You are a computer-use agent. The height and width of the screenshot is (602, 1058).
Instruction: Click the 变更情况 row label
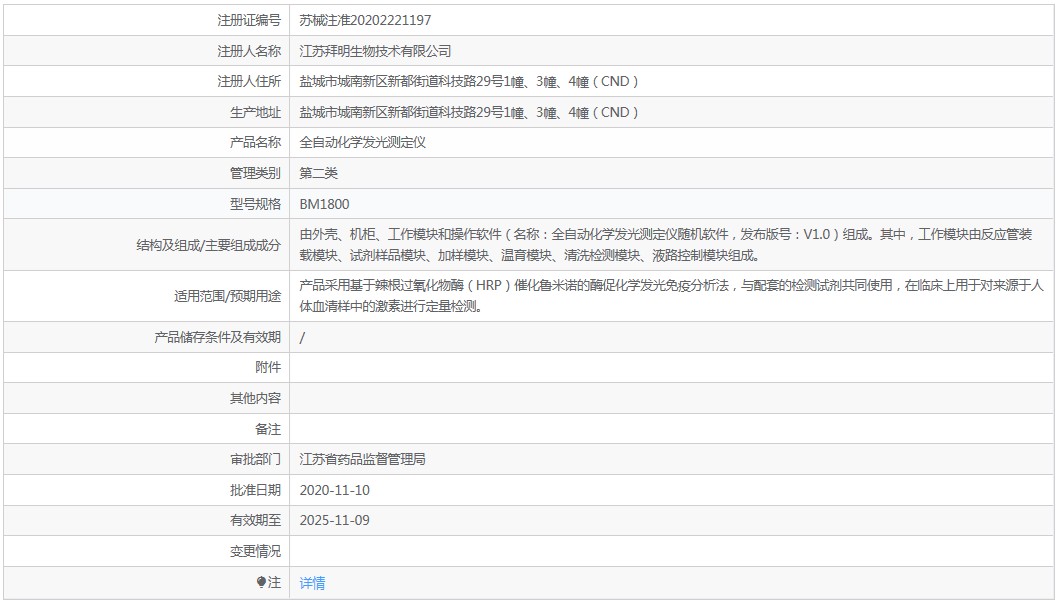[255, 551]
